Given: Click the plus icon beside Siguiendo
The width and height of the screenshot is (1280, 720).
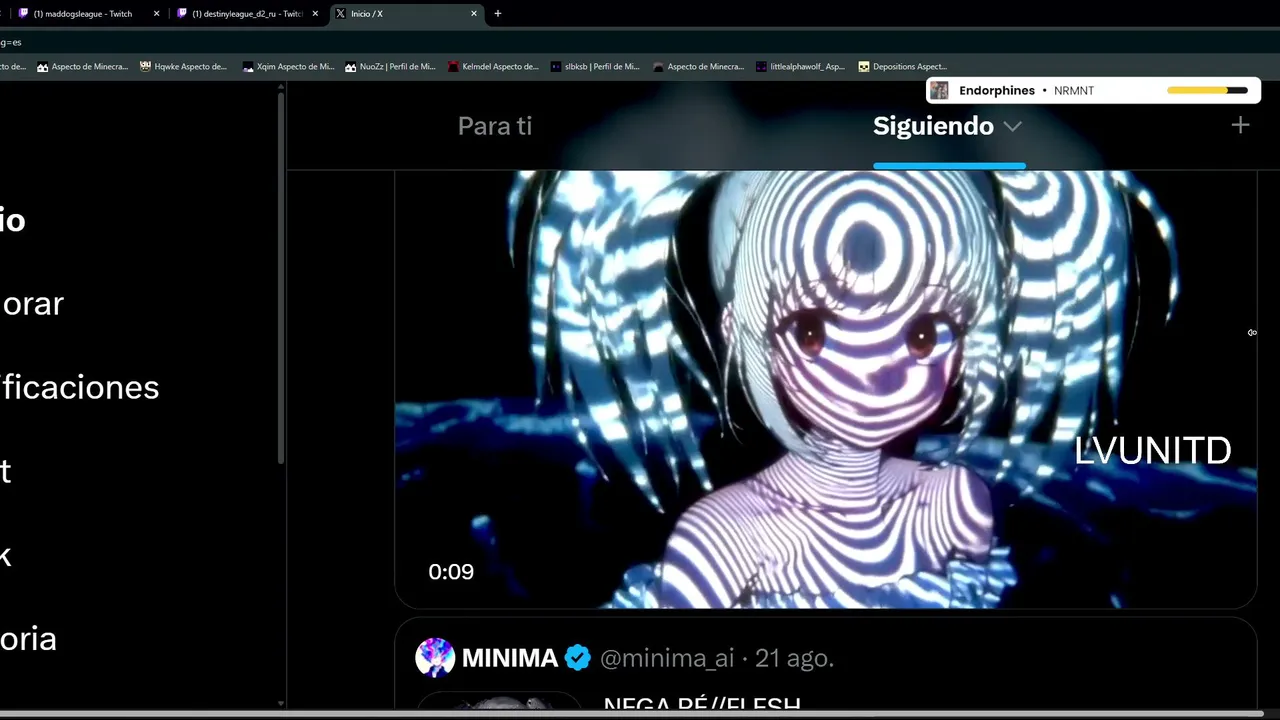Looking at the screenshot, I should pos(1240,125).
